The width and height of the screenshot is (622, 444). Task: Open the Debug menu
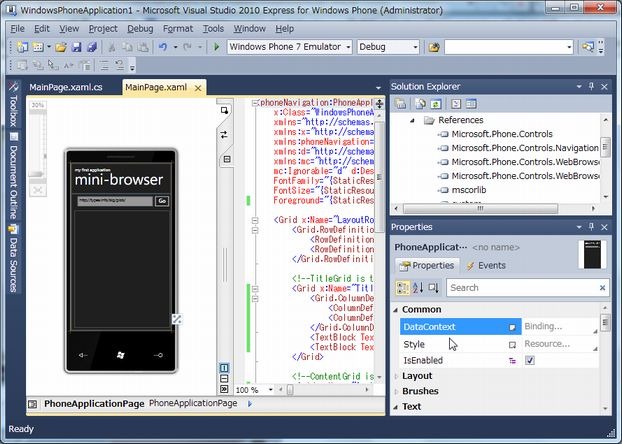[140, 29]
